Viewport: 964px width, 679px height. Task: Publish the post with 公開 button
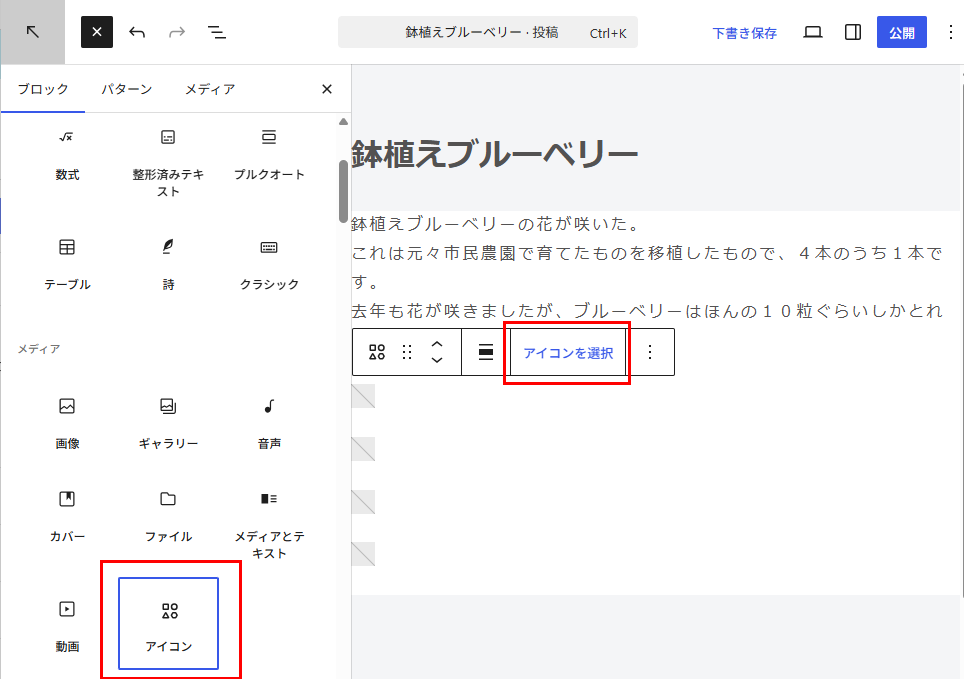coord(901,33)
